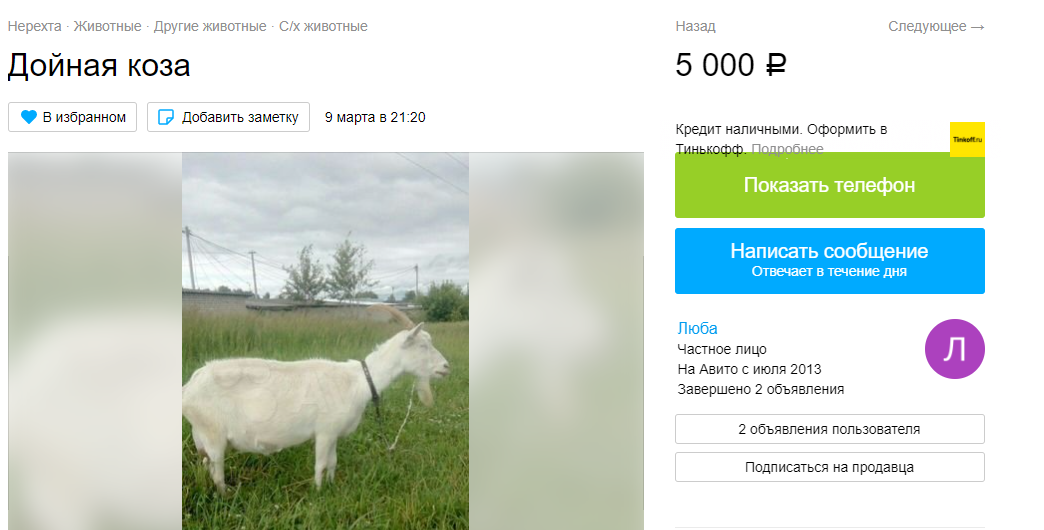Open the white goat photo
Image resolution: width=1044 pixels, height=530 pixels.
326,341
